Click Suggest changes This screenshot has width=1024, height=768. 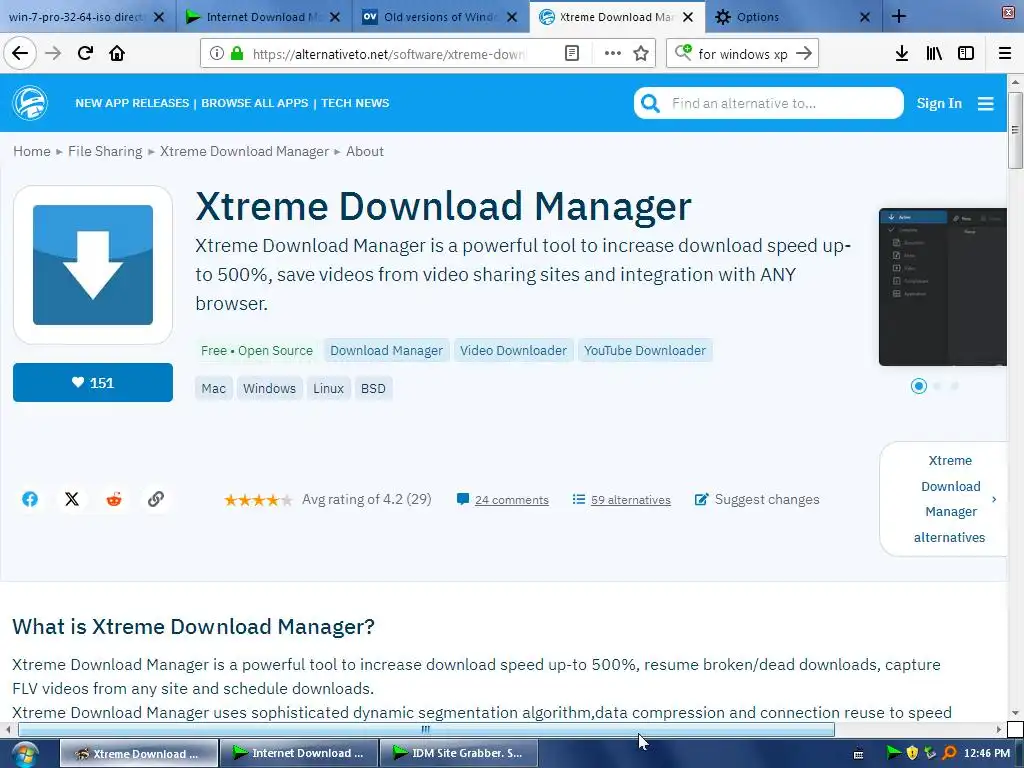point(757,500)
